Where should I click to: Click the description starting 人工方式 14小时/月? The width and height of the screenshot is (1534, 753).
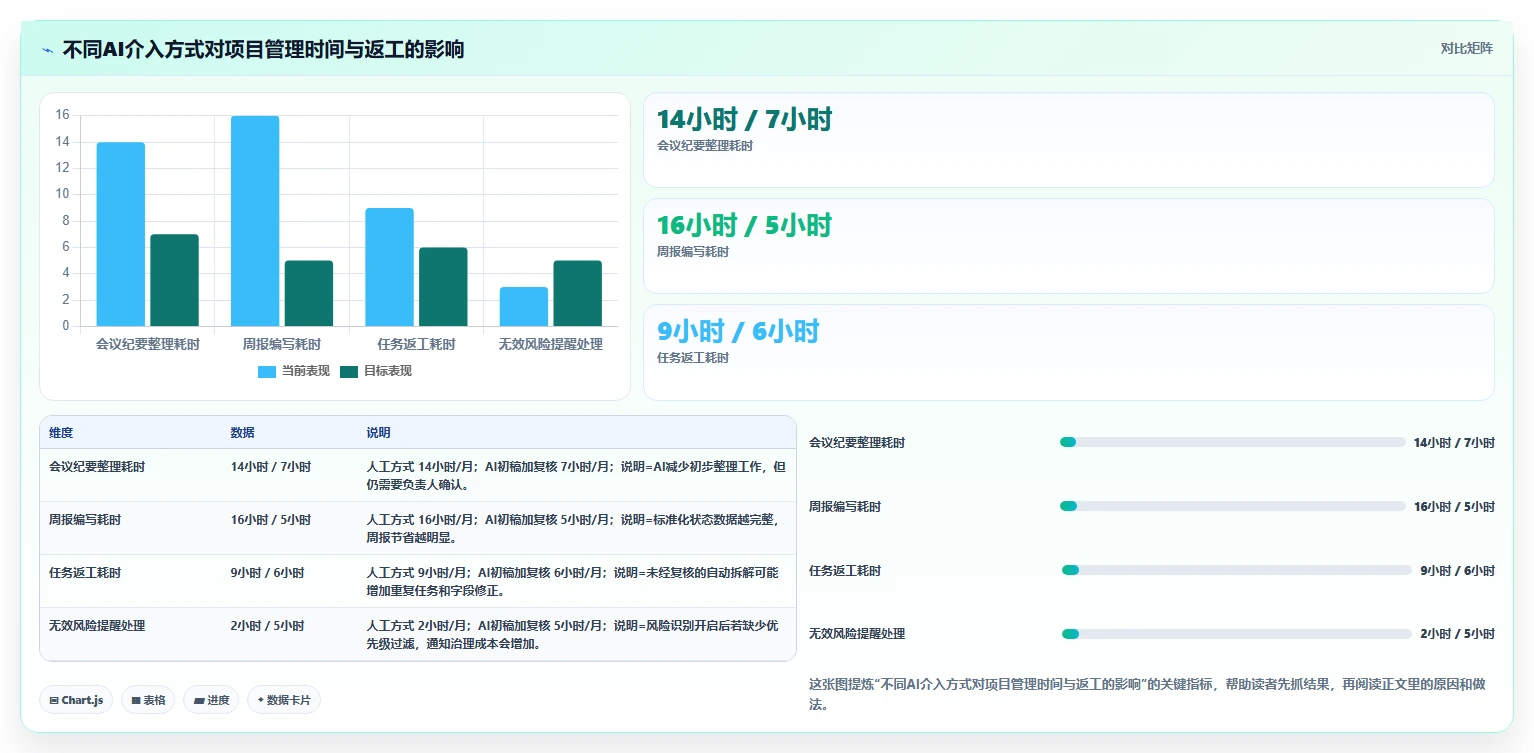575,476
